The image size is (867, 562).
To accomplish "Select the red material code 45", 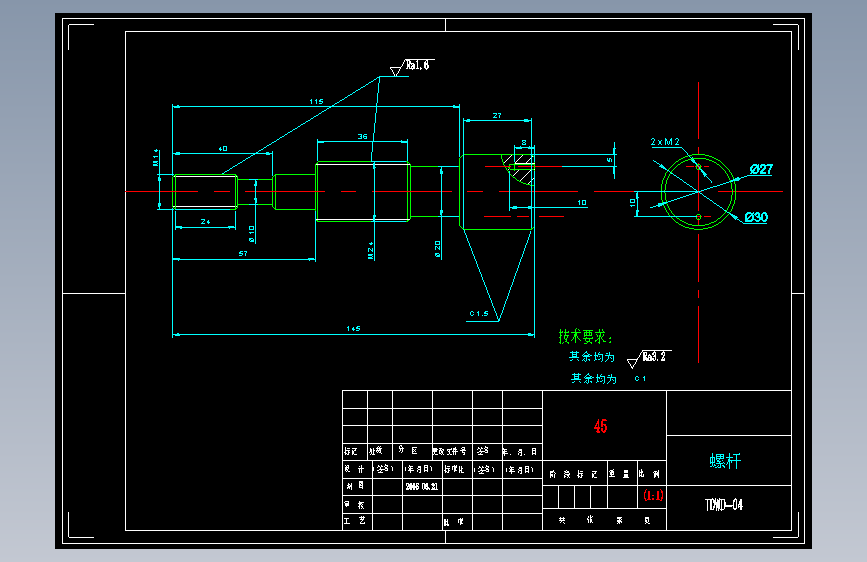I will click(600, 426).
